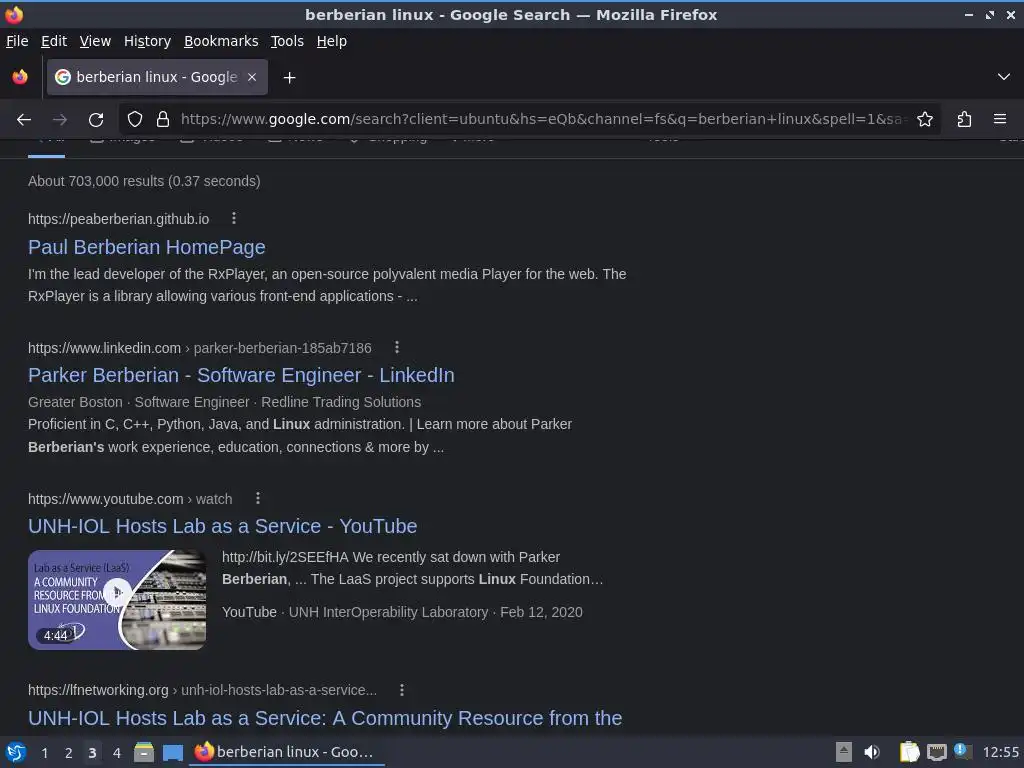Switch to workspace 1
The width and height of the screenshot is (1024, 768).
point(44,753)
